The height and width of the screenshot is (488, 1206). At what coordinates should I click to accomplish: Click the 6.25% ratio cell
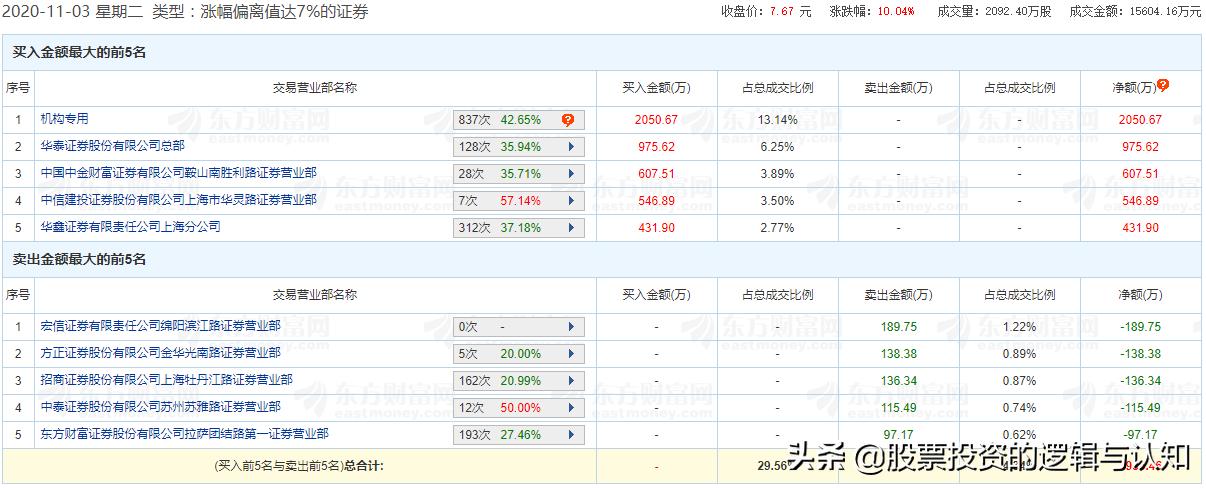click(x=777, y=147)
